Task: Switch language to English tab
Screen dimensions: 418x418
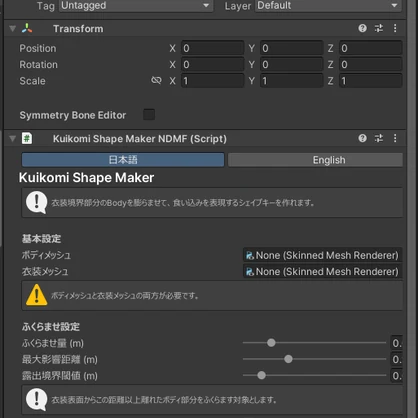Action: (315, 160)
